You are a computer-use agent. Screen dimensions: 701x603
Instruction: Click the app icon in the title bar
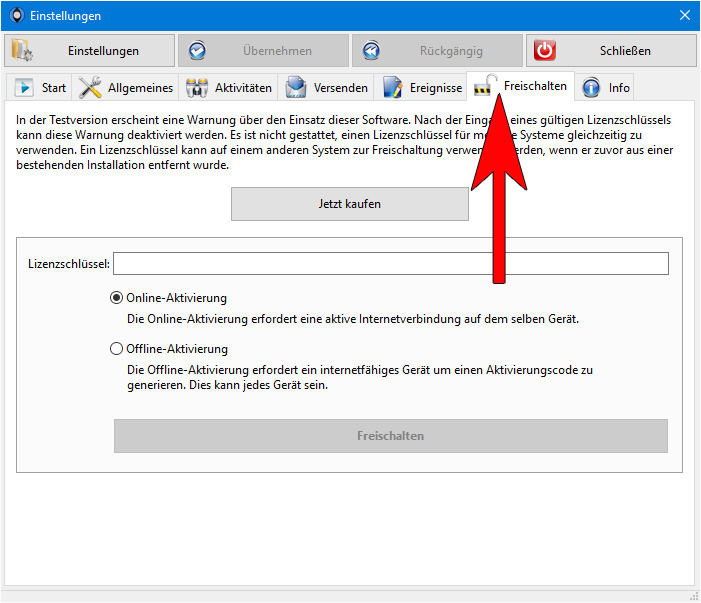click(x=17, y=16)
